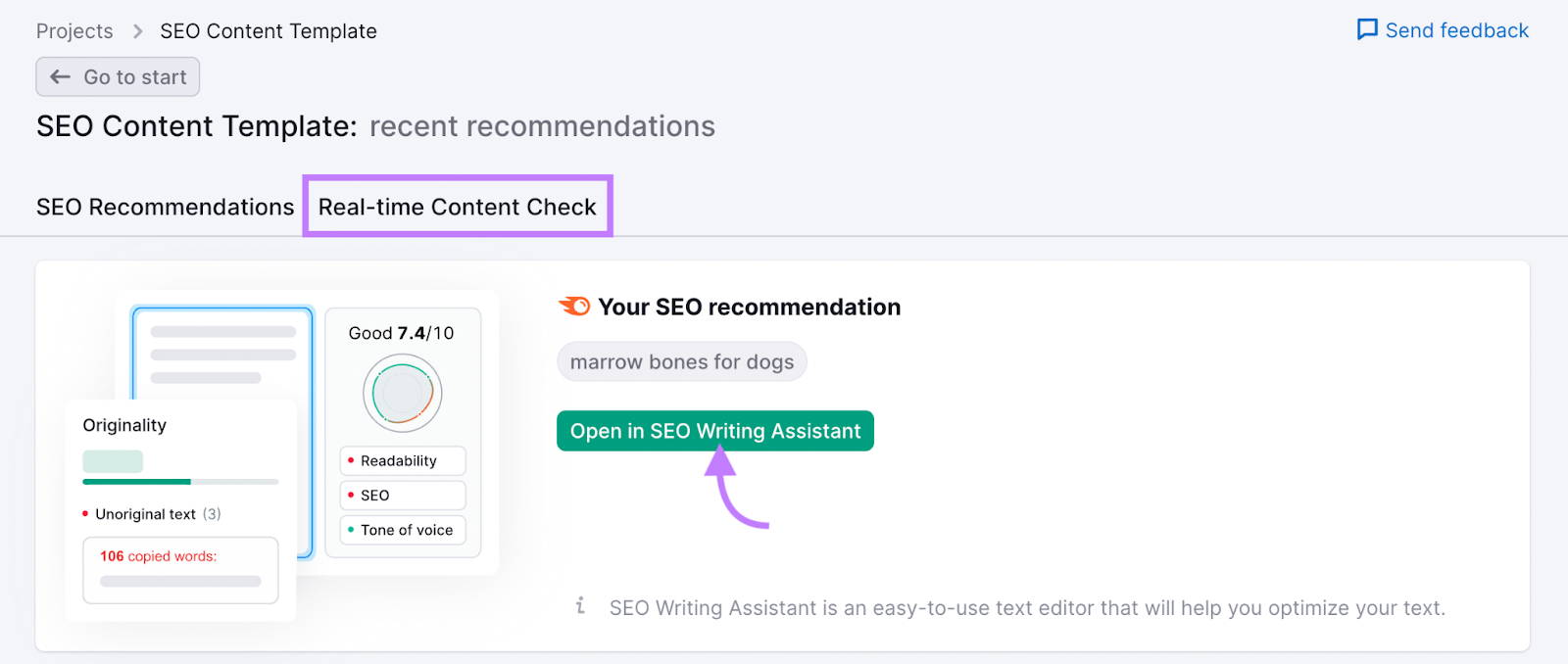Click the SEO status dot indicator
Viewport: 1568px width, 664px height.
pos(351,495)
